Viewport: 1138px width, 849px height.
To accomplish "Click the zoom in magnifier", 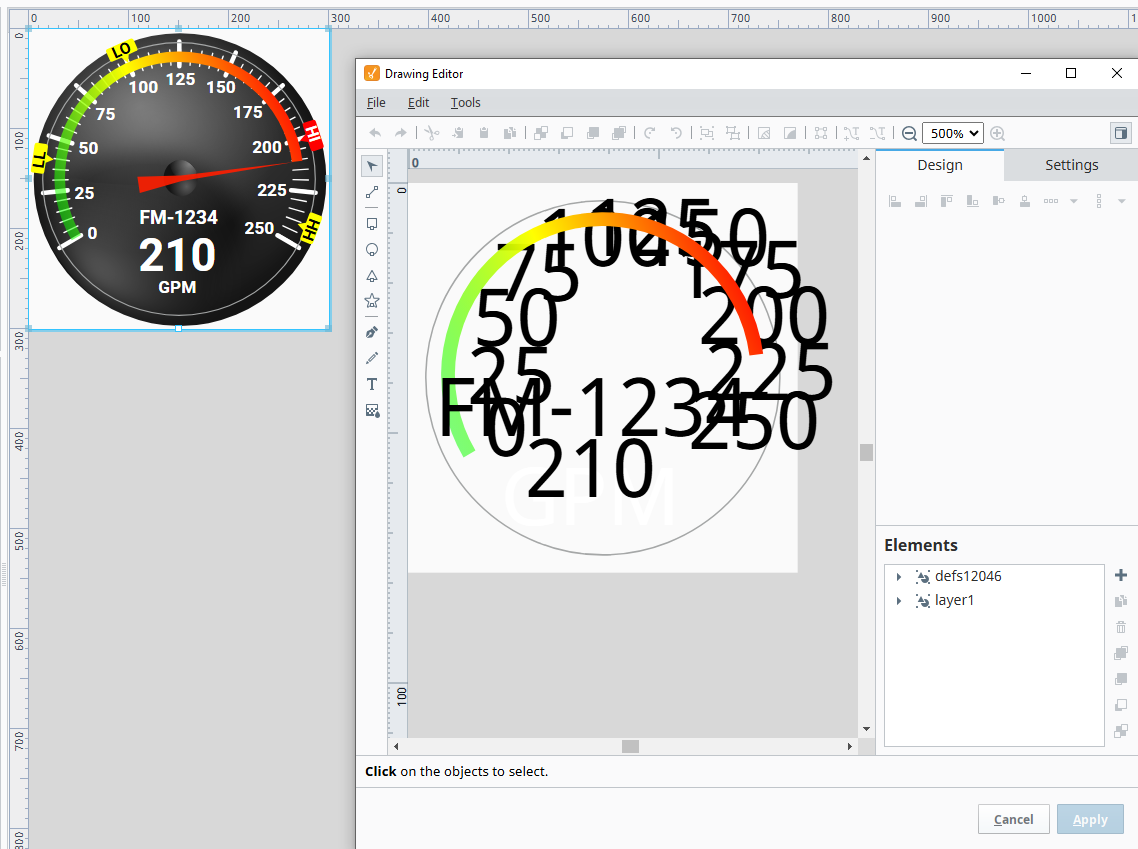I will 998,134.
